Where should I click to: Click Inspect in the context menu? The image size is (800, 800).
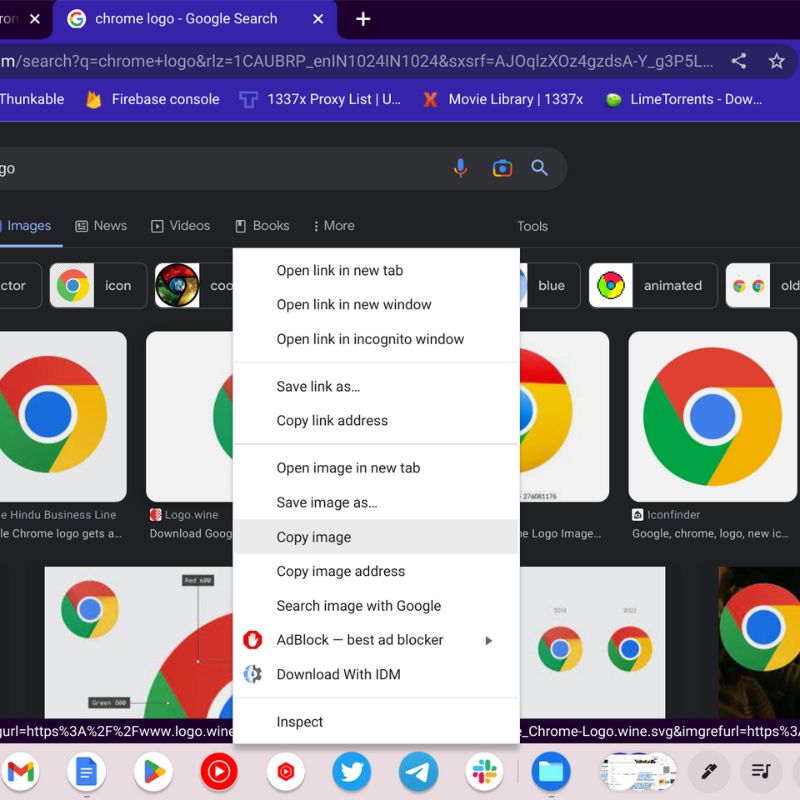pyautogui.click(x=300, y=722)
